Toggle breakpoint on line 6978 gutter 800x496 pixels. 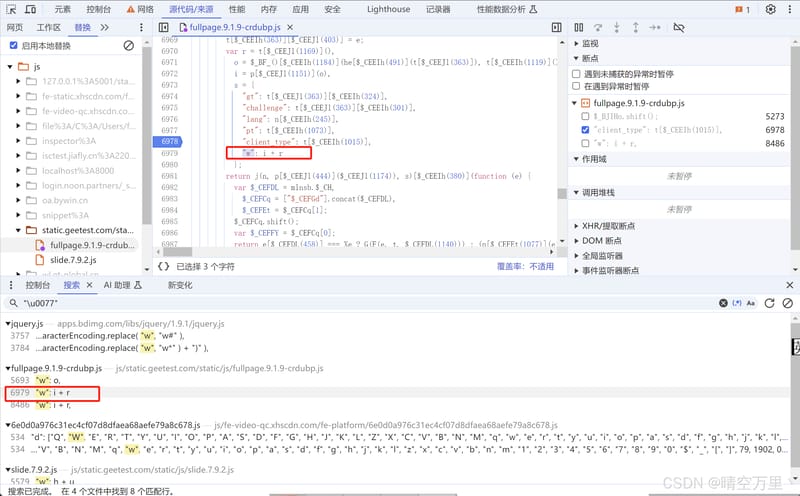coord(168,141)
